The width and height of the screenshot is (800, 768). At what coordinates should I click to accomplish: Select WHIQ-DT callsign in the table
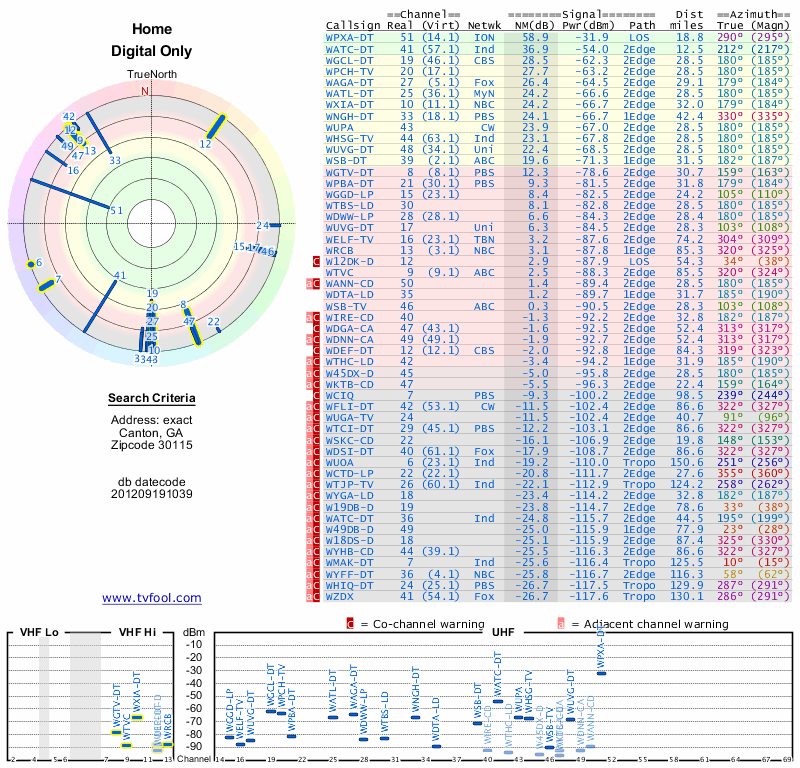[x=349, y=585]
